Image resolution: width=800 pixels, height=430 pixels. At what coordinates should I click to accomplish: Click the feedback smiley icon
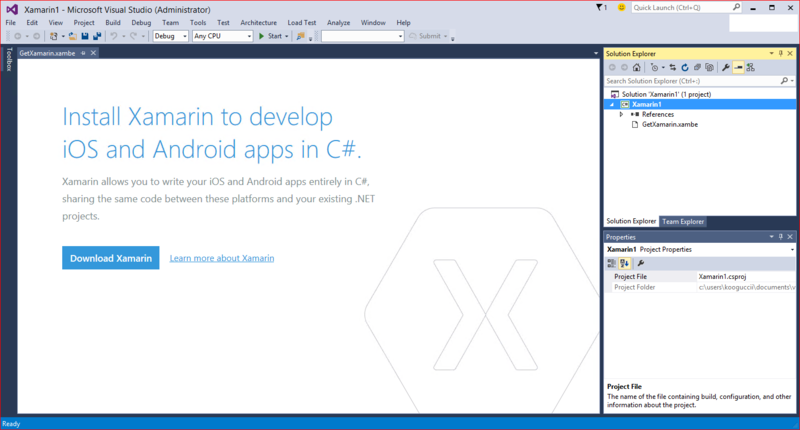pos(621,7)
